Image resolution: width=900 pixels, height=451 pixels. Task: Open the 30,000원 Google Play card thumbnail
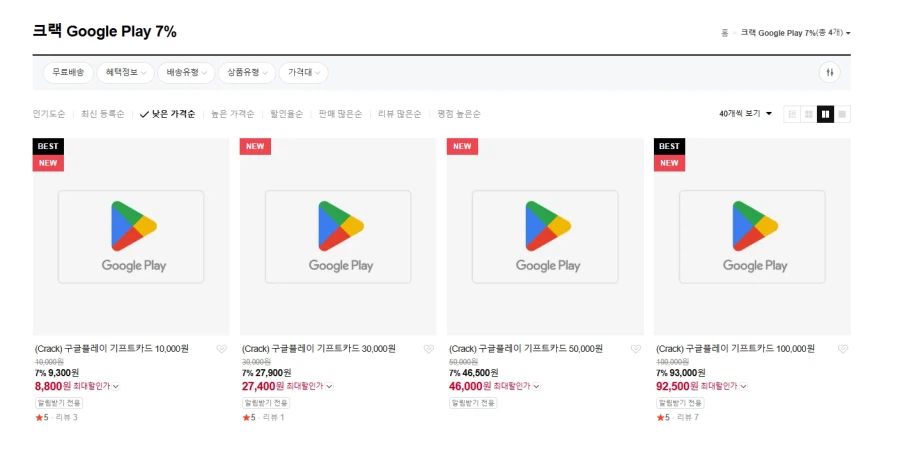(338, 236)
